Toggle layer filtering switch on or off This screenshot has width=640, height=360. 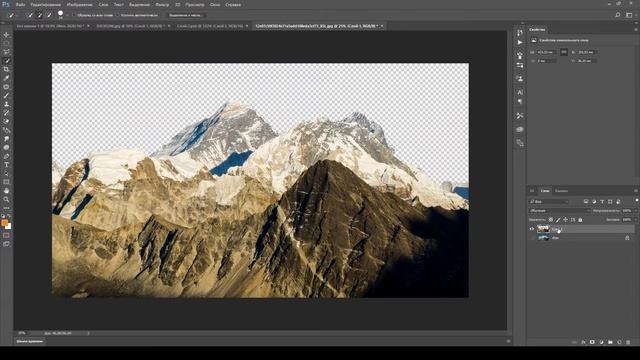(x=636, y=201)
